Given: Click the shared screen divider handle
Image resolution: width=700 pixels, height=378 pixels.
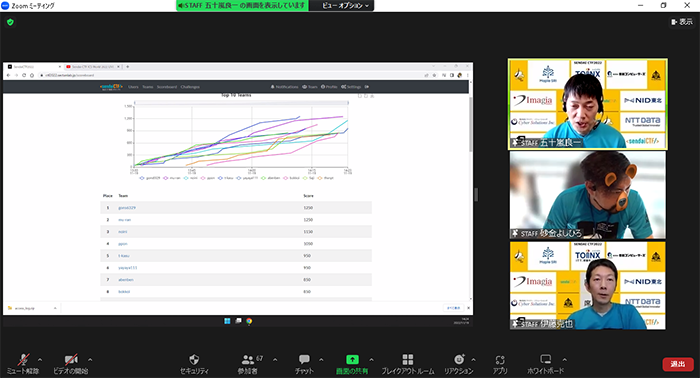Looking at the screenshot, I should tap(476, 195).
